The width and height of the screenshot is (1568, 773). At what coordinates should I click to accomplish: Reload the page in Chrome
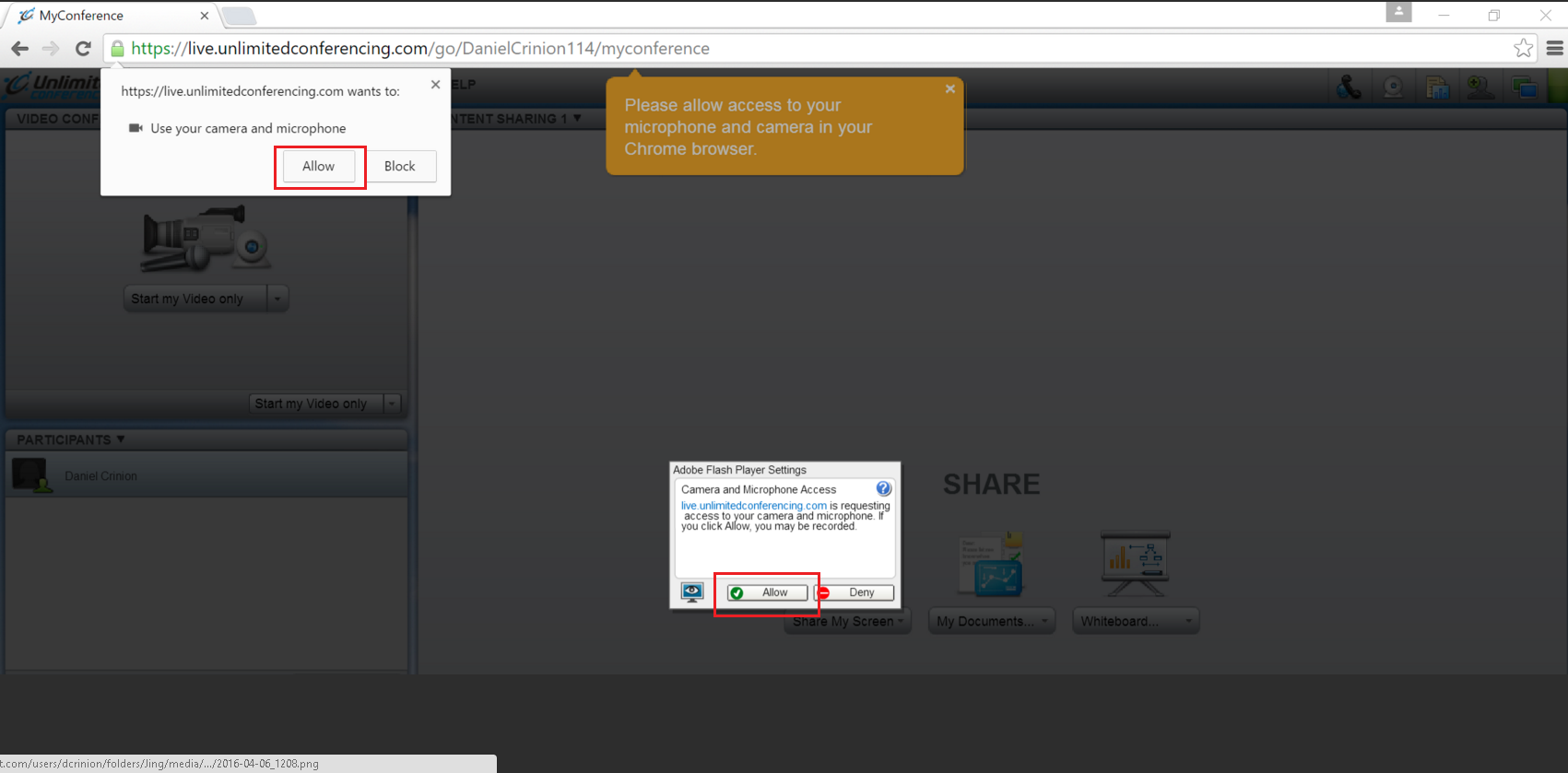[83, 49]
